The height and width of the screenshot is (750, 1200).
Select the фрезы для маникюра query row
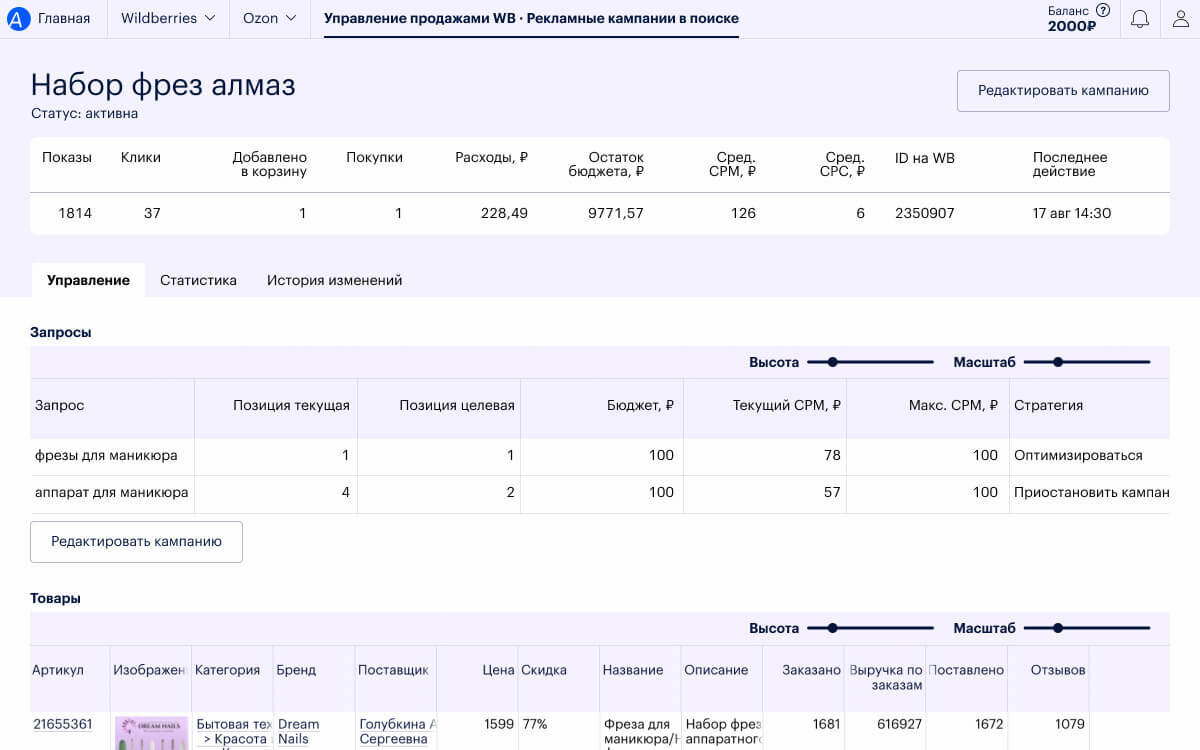[x=600, y=456]
